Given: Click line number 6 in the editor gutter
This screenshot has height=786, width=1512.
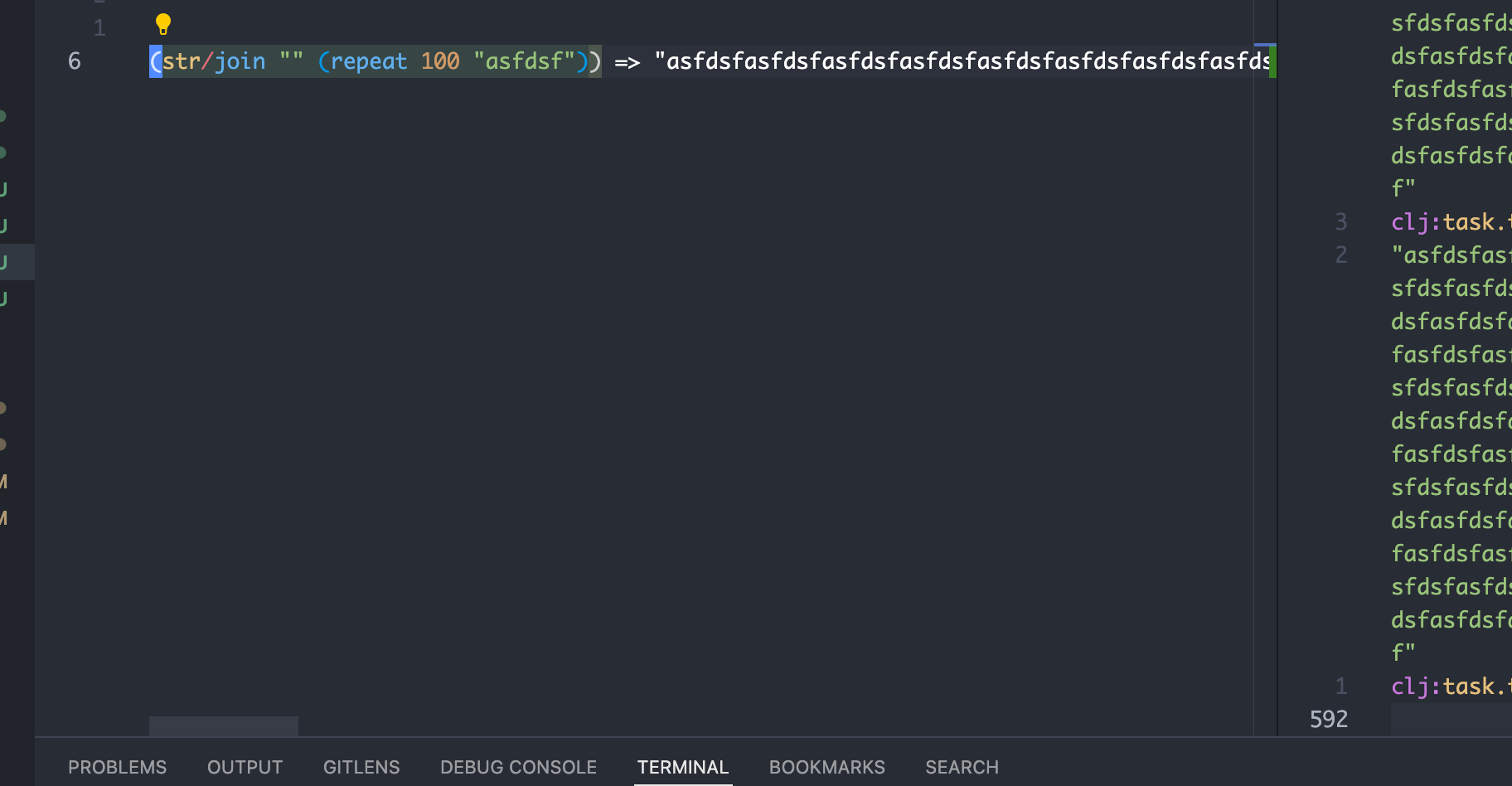Looking at the screenshot, I should pos(74,60).
